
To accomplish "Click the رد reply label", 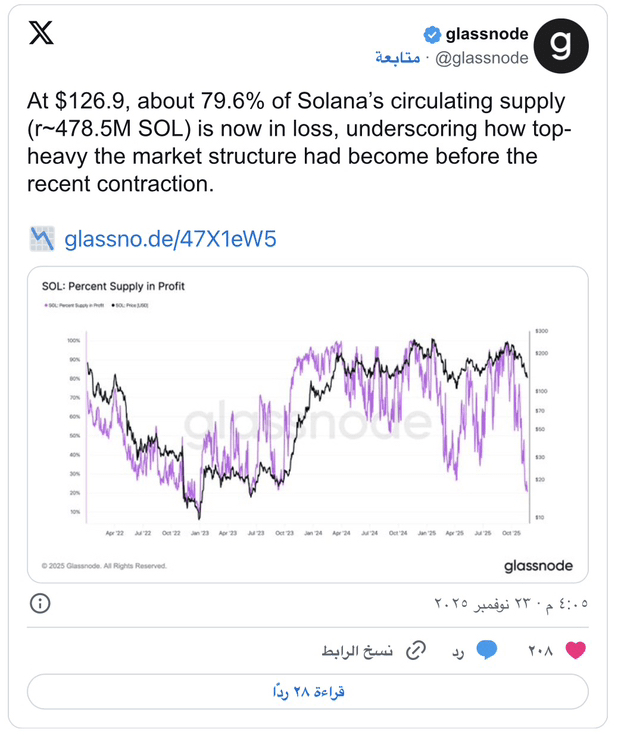I will point(460,651).
